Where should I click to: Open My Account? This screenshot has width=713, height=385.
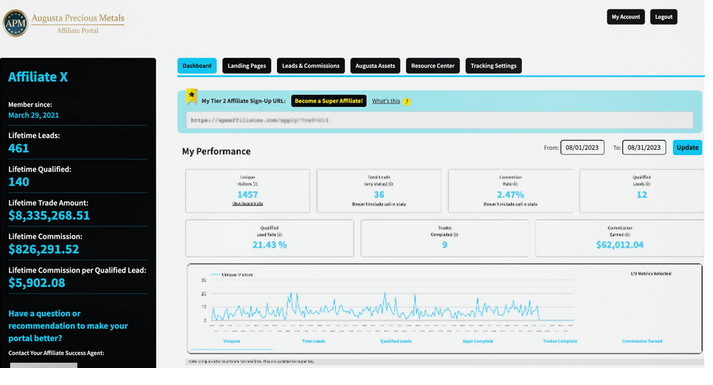point(626,17)
